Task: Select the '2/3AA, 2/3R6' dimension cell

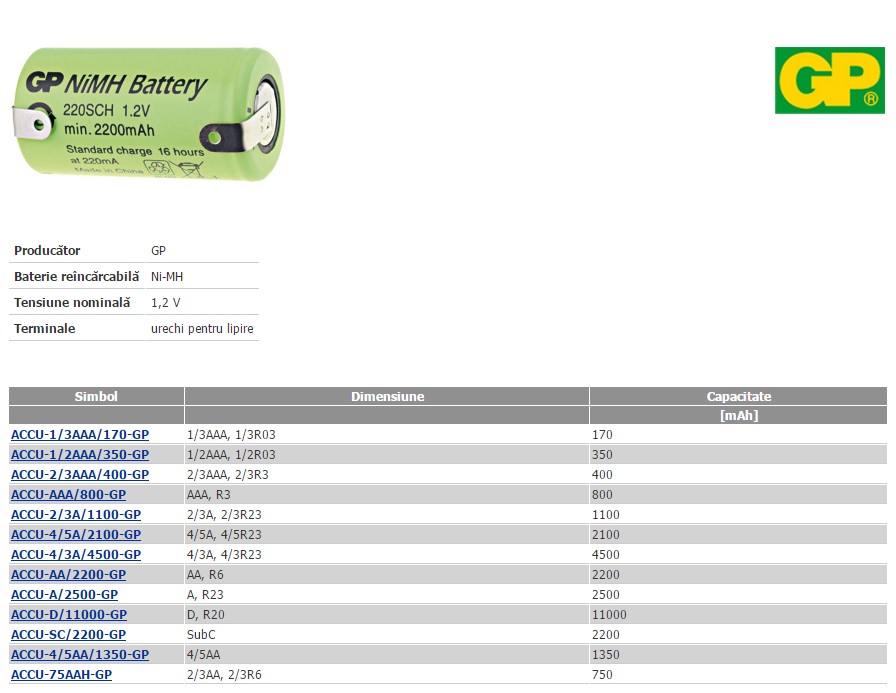Action: coord(387,675)
